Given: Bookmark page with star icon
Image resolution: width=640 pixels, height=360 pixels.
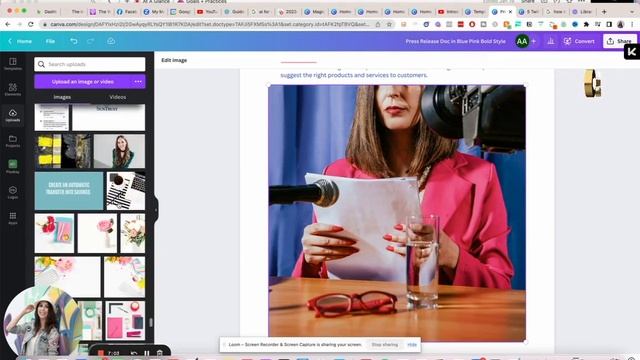Looking at the screenshot, I should (x=389, y=24).
